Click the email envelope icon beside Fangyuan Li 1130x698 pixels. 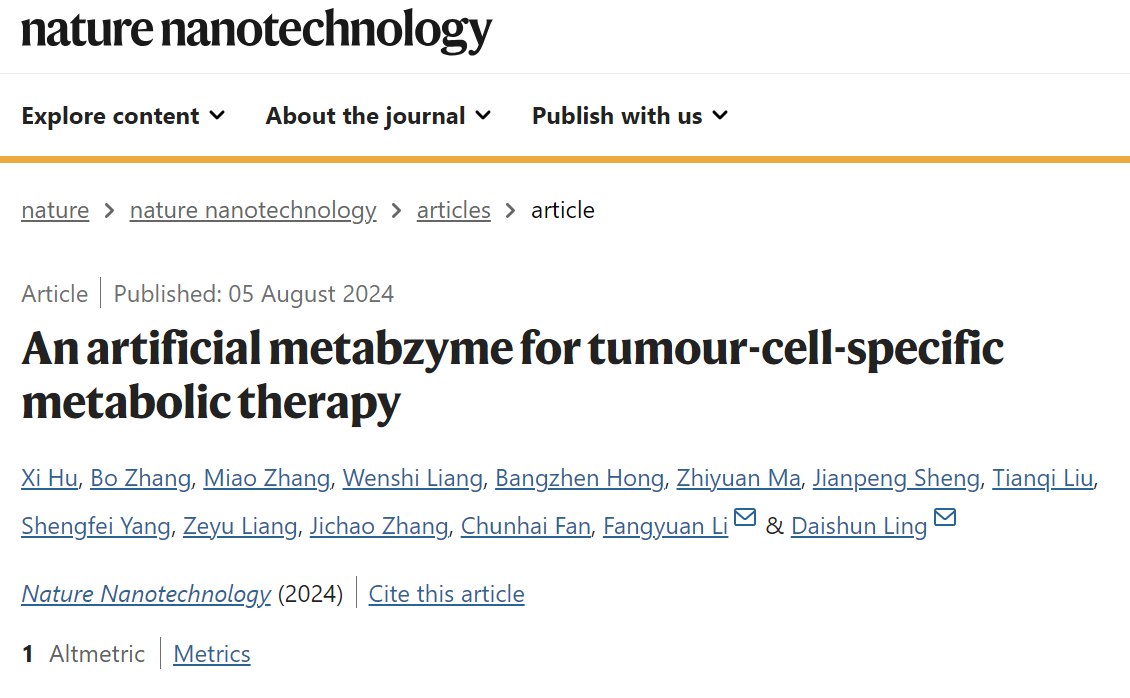tap(744, 517)
